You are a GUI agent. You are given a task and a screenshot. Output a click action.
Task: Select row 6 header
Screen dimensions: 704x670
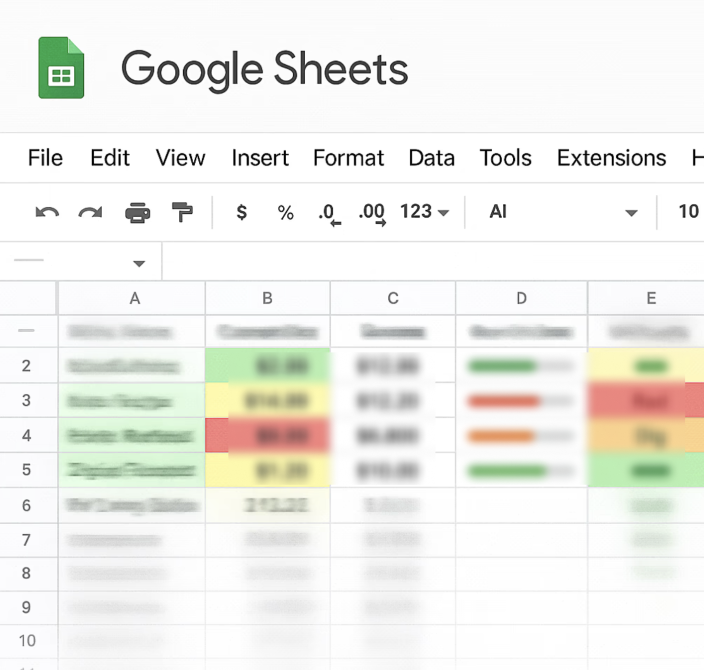tap(29, 505)
